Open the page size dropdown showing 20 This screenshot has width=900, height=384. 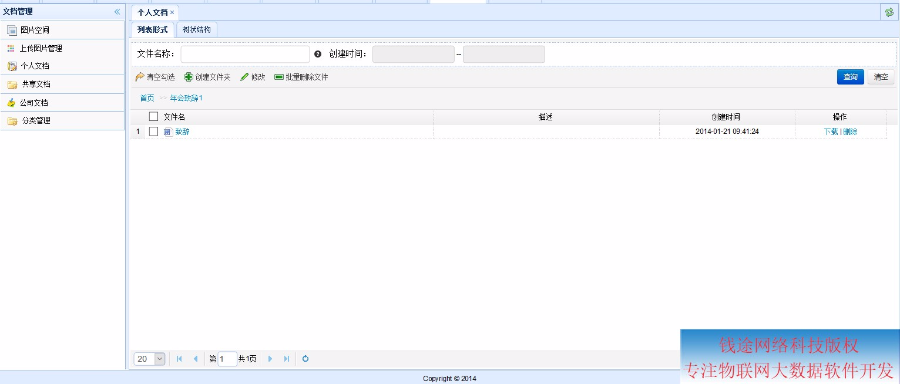(x=150, y=359)
